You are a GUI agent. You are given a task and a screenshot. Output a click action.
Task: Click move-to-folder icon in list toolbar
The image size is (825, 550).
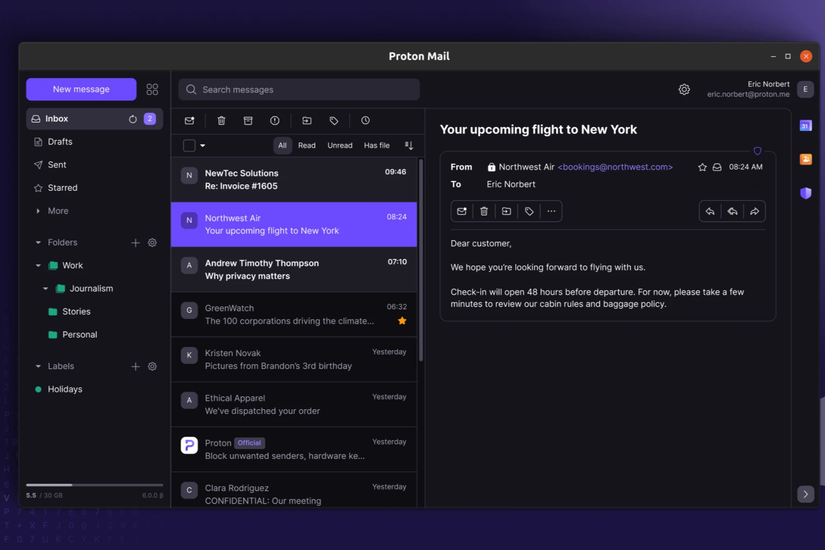coord(307,121)
